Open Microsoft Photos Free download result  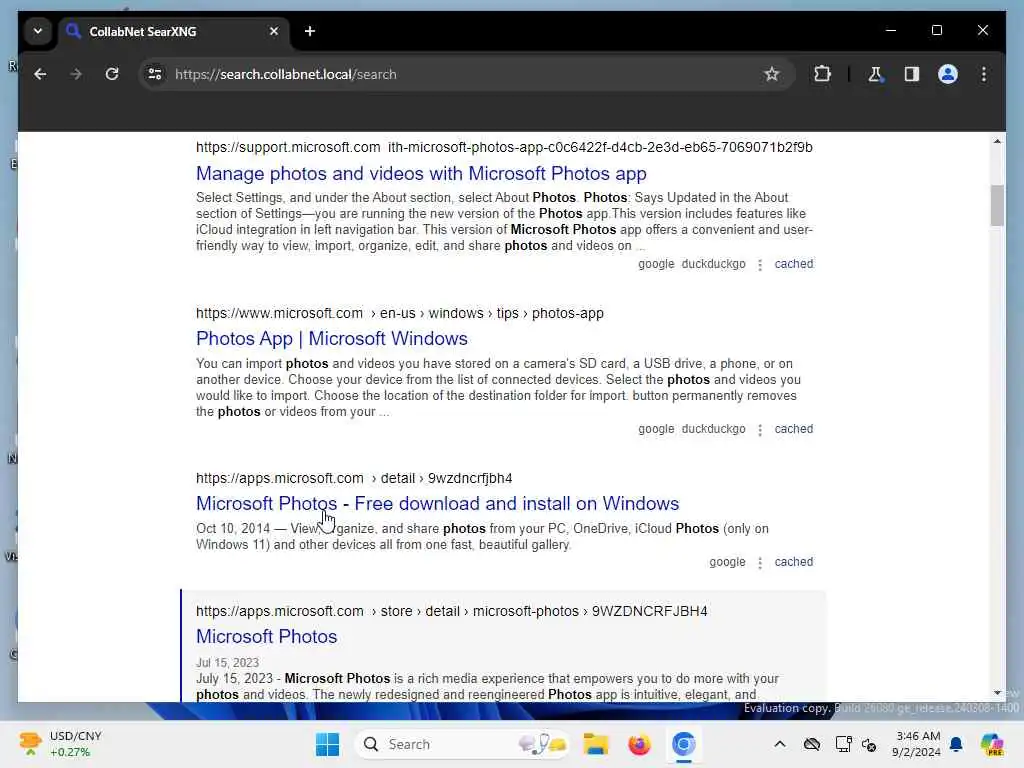(438, 504)
